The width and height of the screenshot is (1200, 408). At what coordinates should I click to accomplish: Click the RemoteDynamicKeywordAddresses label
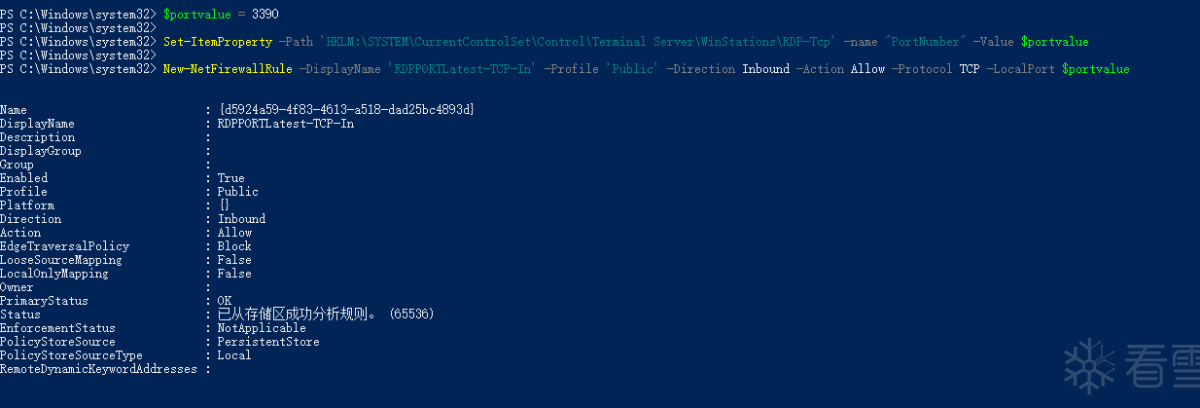pos(100,369)
